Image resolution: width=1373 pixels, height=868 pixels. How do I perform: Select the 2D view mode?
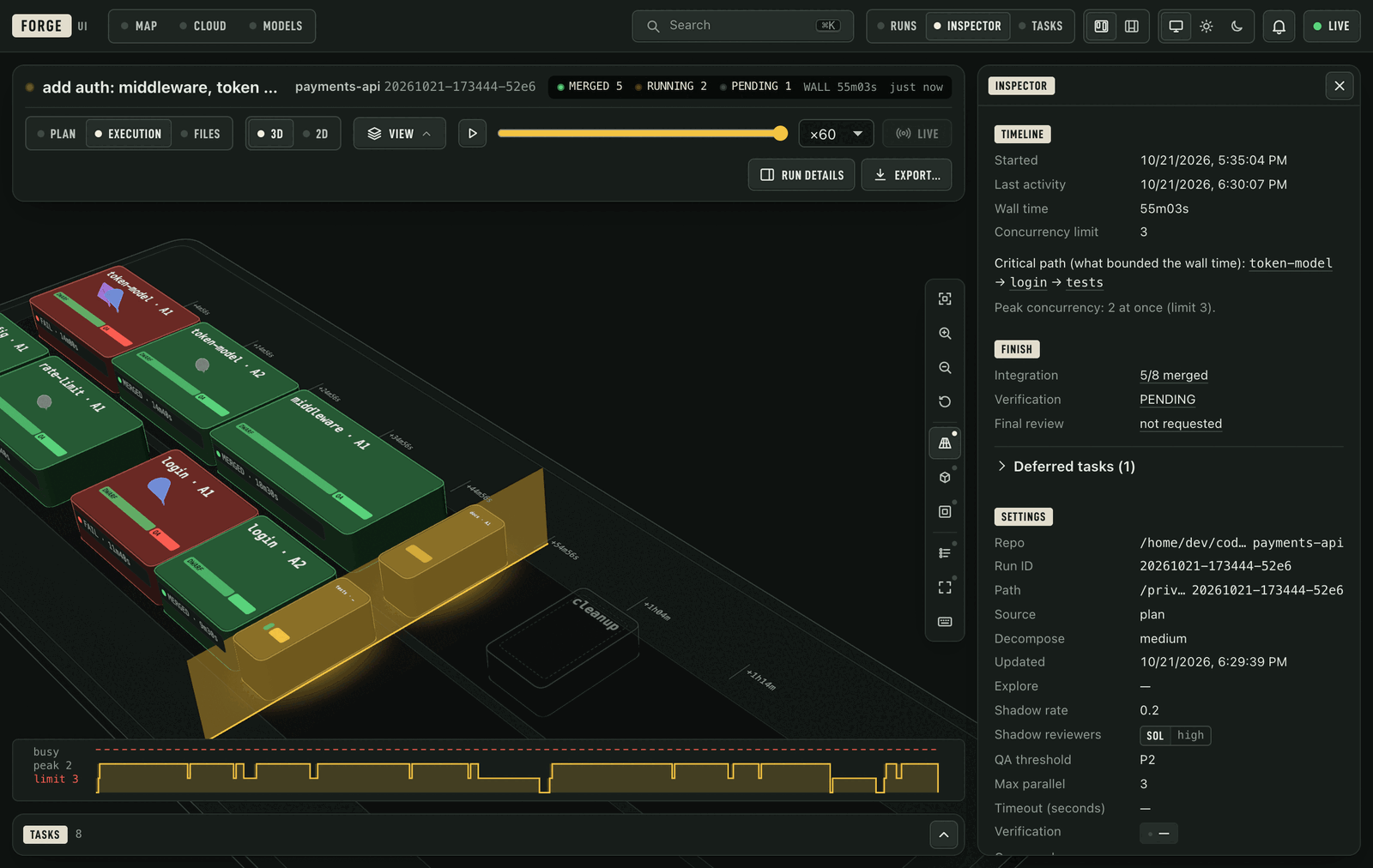tap(315, 134)
